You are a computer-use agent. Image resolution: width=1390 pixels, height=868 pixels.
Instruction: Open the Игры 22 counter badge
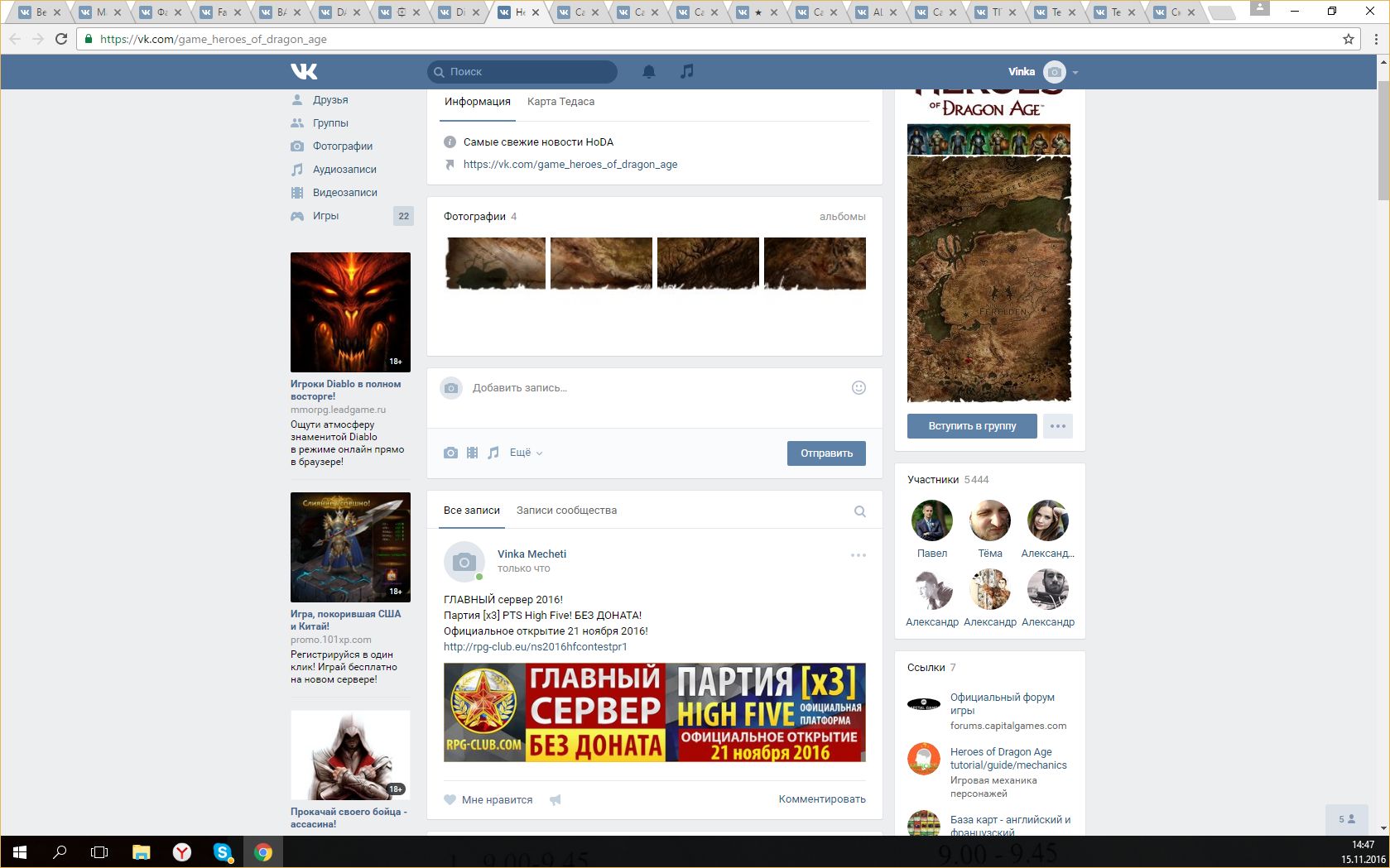[x=403, y=216]
